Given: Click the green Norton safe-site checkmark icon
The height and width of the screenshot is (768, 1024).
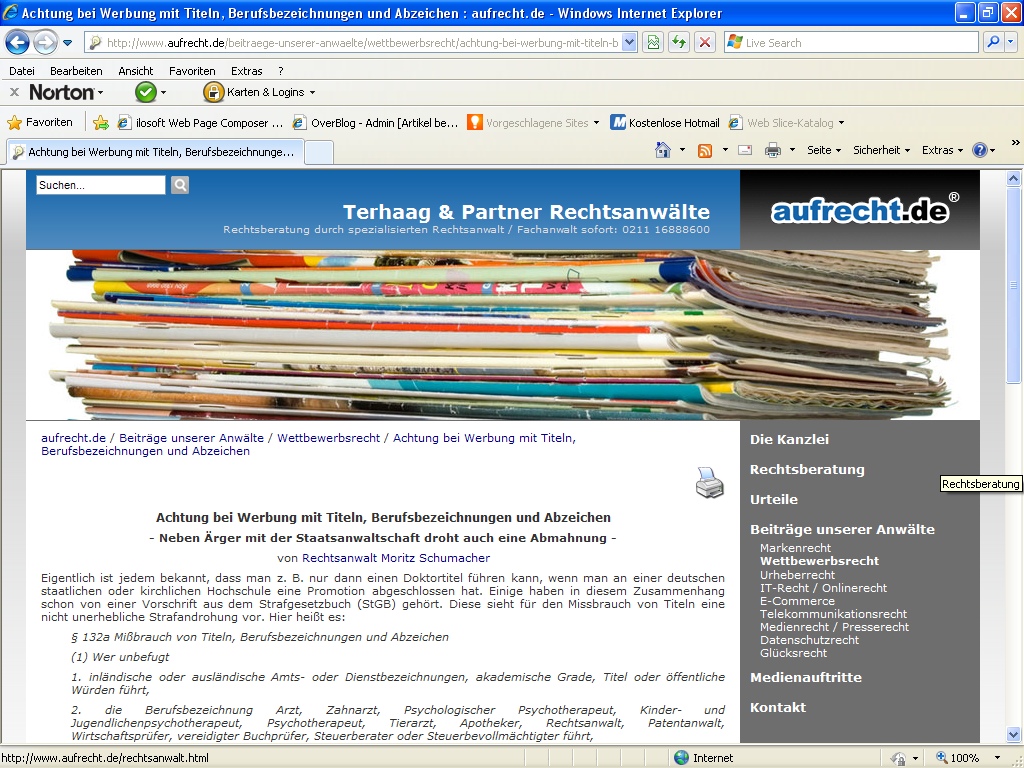Looking at the screenshot, I should click(146, 92).
